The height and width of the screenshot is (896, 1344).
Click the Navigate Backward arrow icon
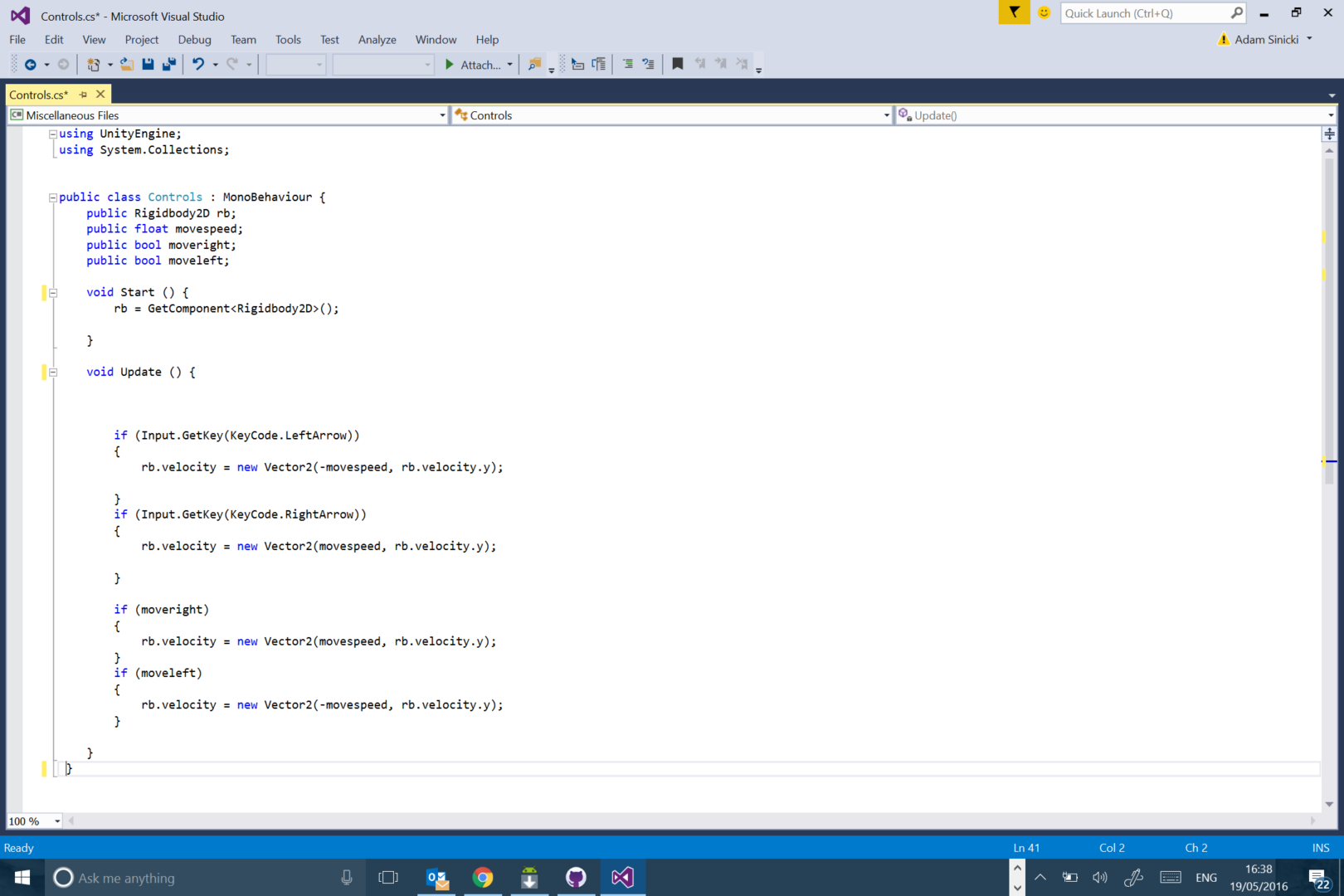click(x=30, y=65)
